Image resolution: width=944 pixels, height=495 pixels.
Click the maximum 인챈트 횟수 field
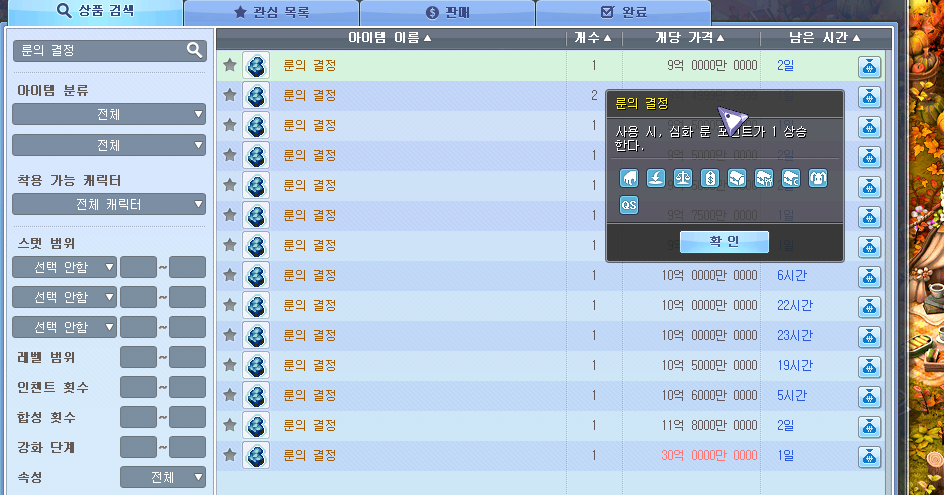point(187,387)
